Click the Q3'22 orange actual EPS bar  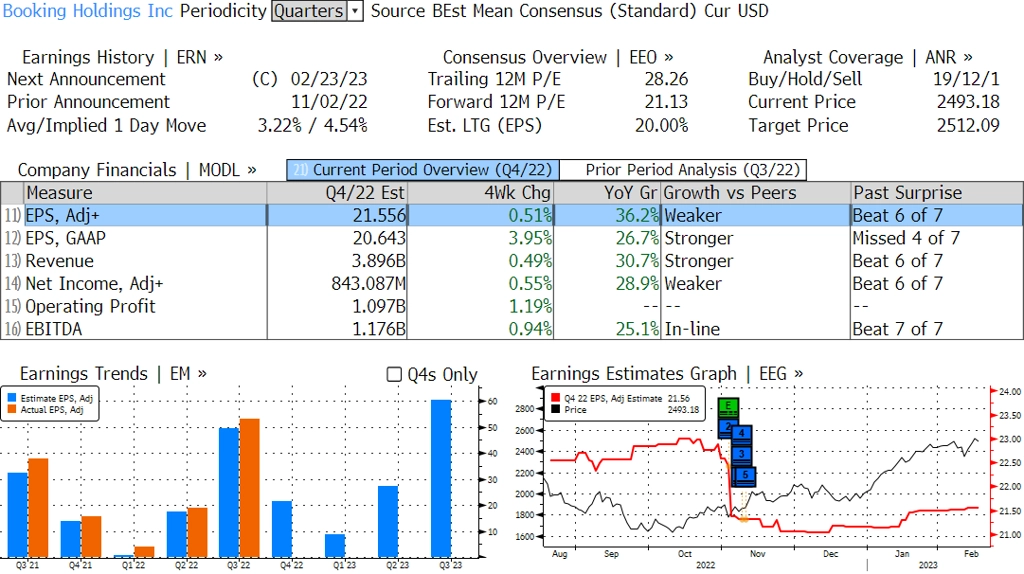tap(249, 488)
